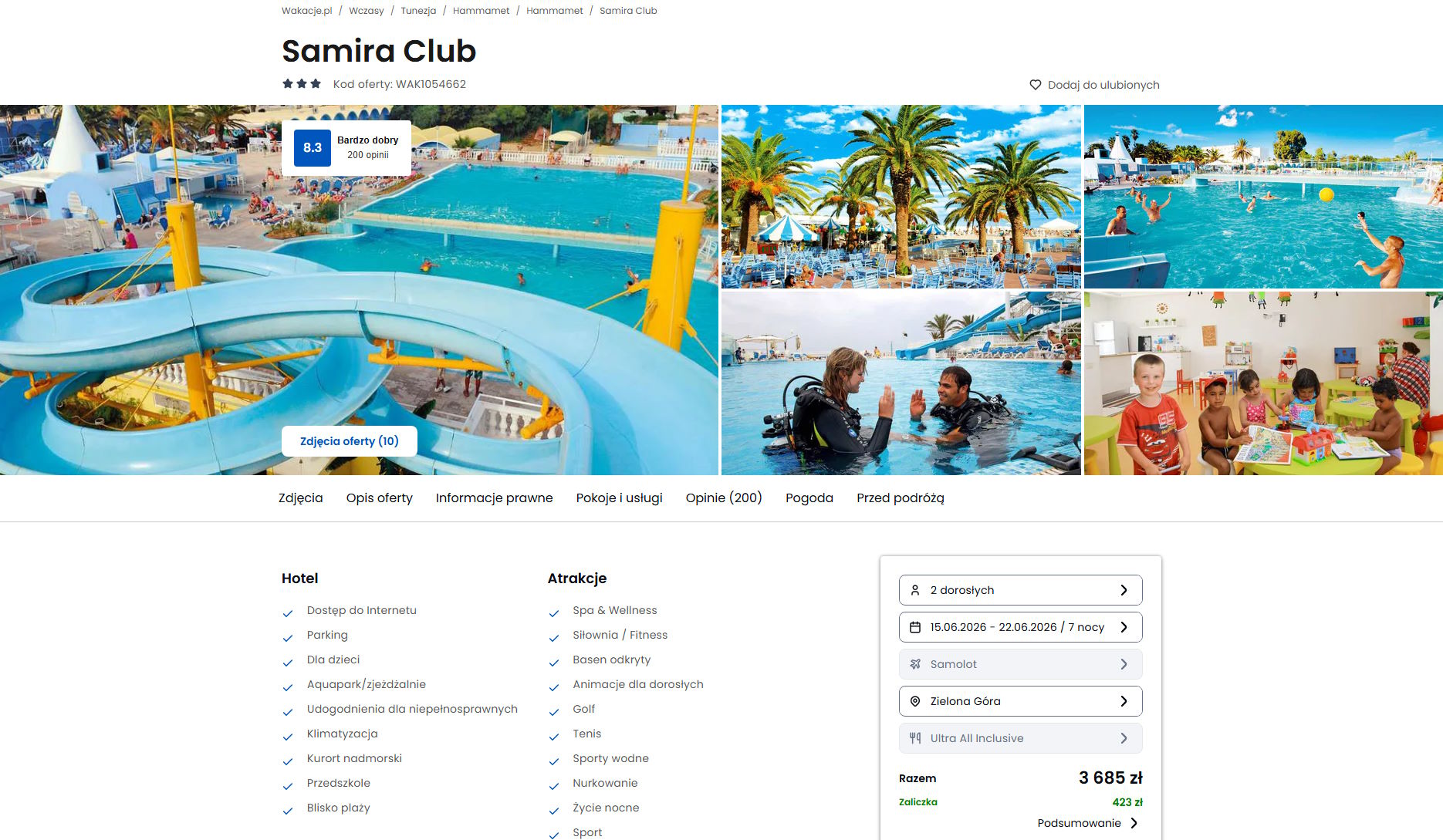Screen dimensions: 1443x840
Task: Open Zdjęcia oferty (10) gallery button
Action: [x=350, y=441]
